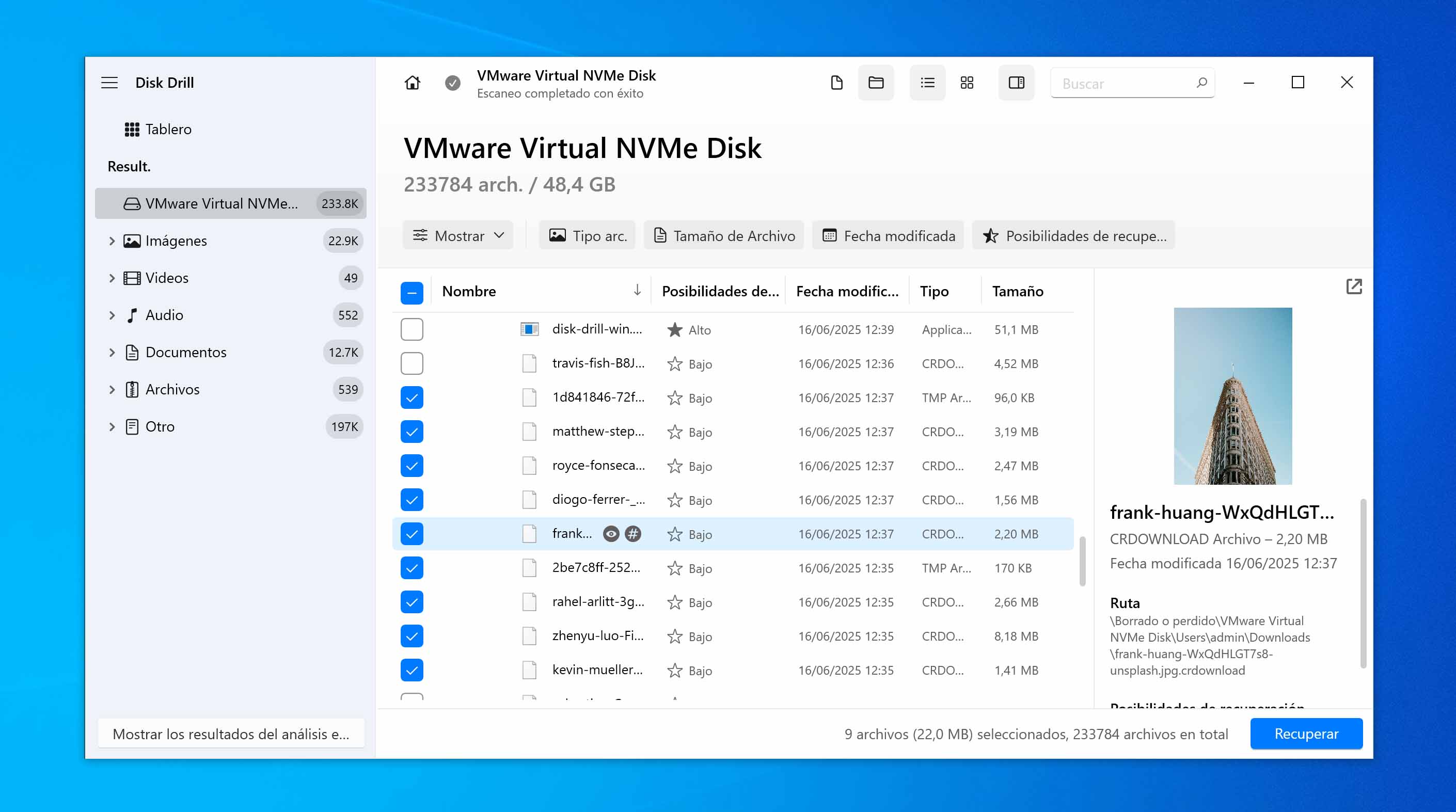
Task: Sort by Tipo column header
Action: 945,291
